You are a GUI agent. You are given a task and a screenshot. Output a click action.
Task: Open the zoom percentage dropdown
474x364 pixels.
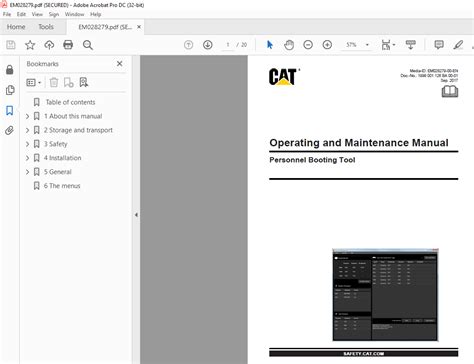point(367,45)
